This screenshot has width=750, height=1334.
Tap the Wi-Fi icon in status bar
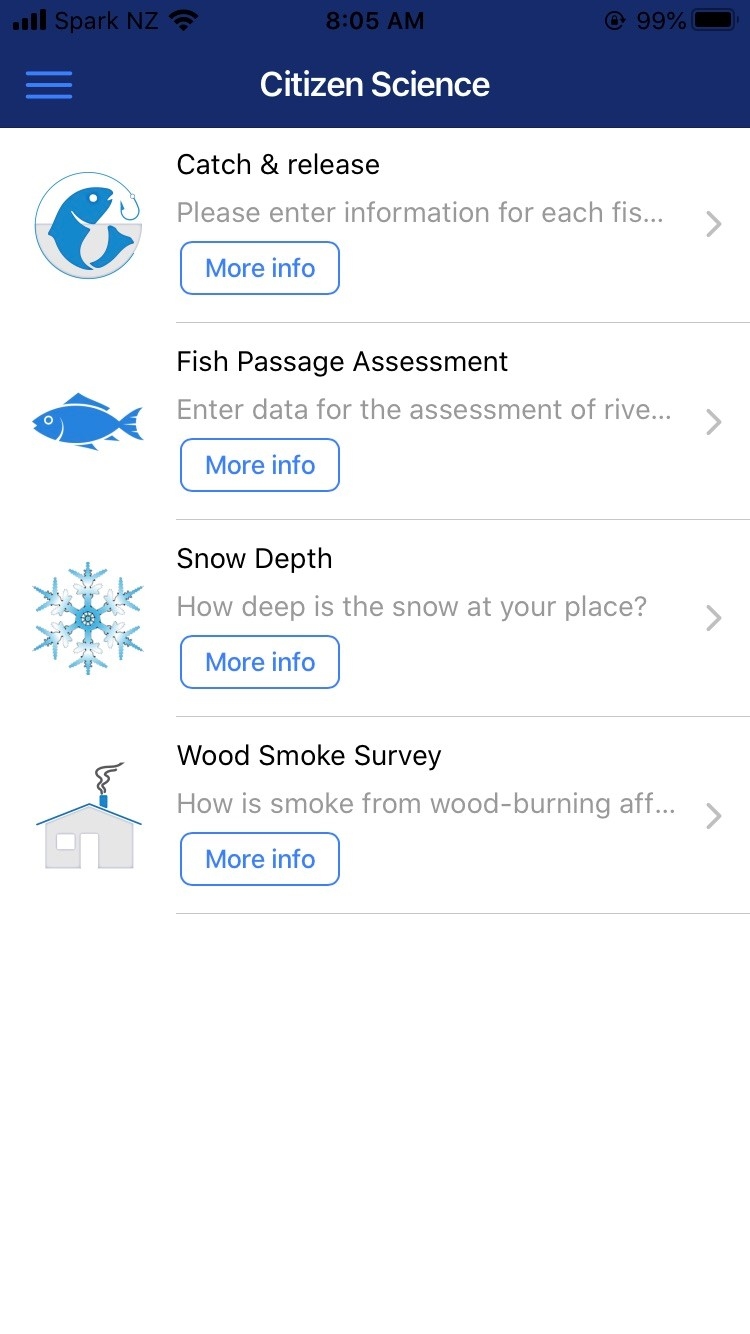[x=184, y=20]
